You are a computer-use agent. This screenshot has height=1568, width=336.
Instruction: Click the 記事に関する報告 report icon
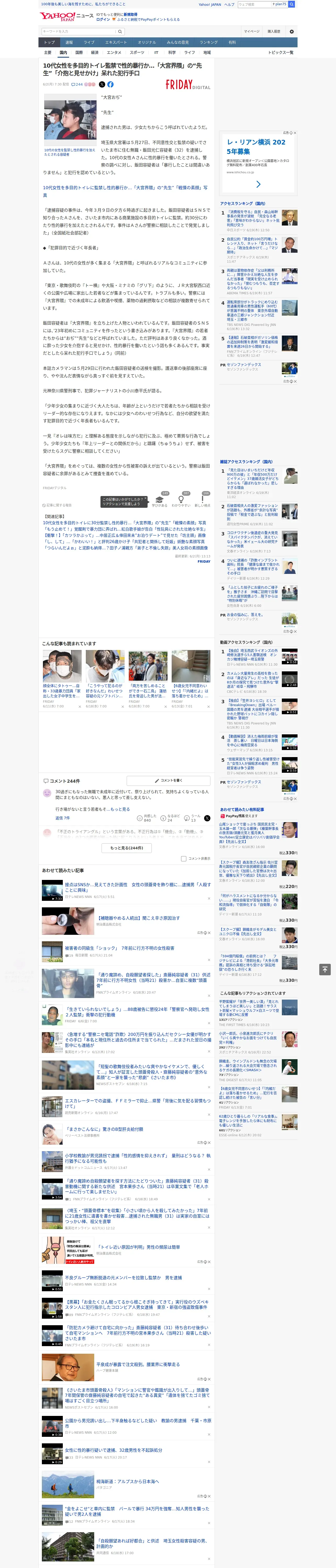pyautogui.click(x=57, y=505)
